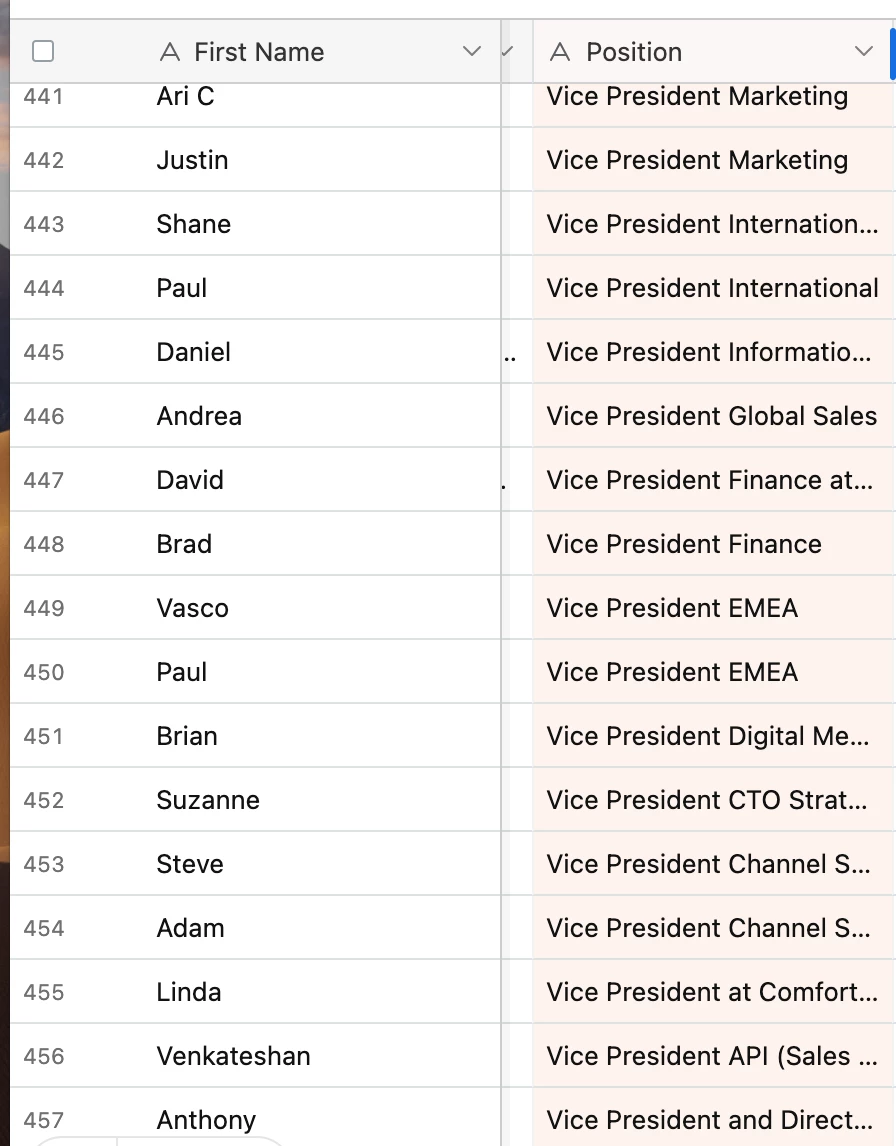Select row number 451
This screenshot has width=896, height=1146.
tap(44, 736)
